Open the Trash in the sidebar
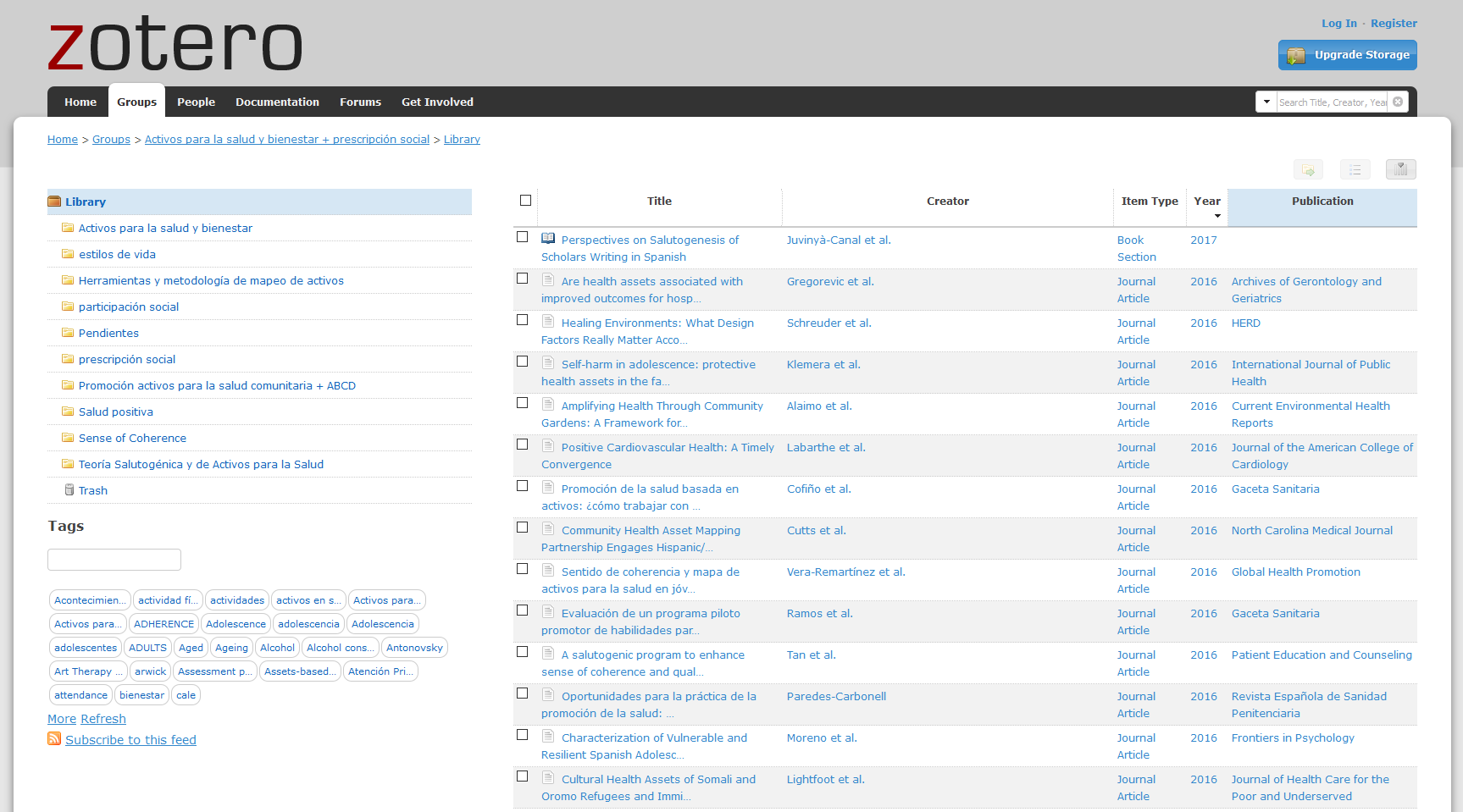Image resolution: width=1463 pixels, height=812 pixels. [92, 490]
